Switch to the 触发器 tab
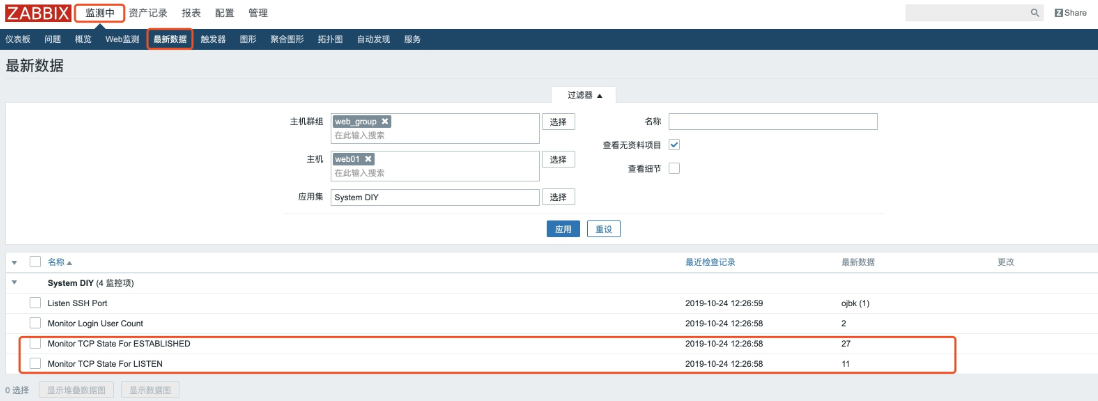The height and width of the screenshot is (401, 1098). 213,39
